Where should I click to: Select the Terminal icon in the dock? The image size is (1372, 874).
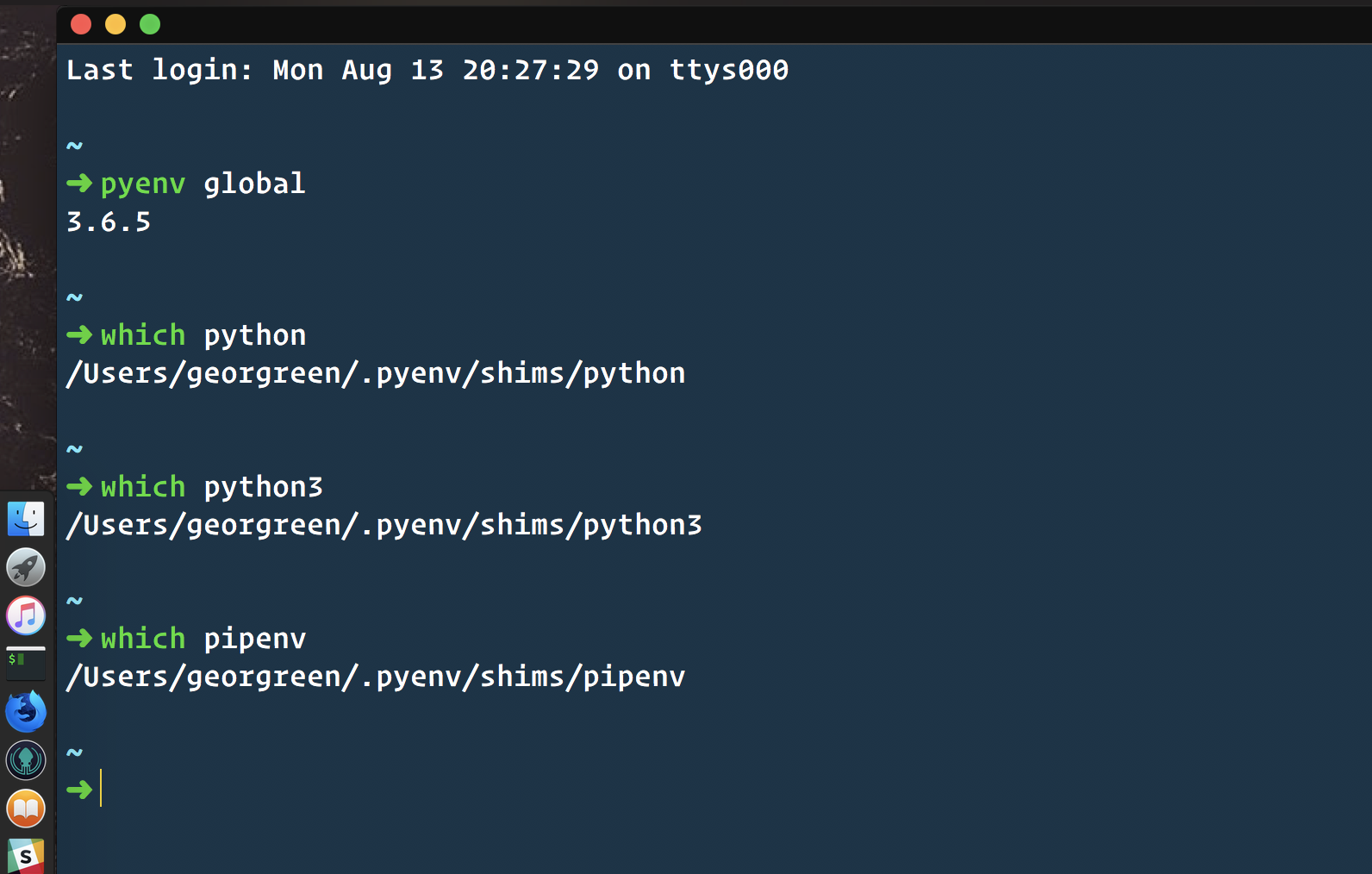click(26, 664)
